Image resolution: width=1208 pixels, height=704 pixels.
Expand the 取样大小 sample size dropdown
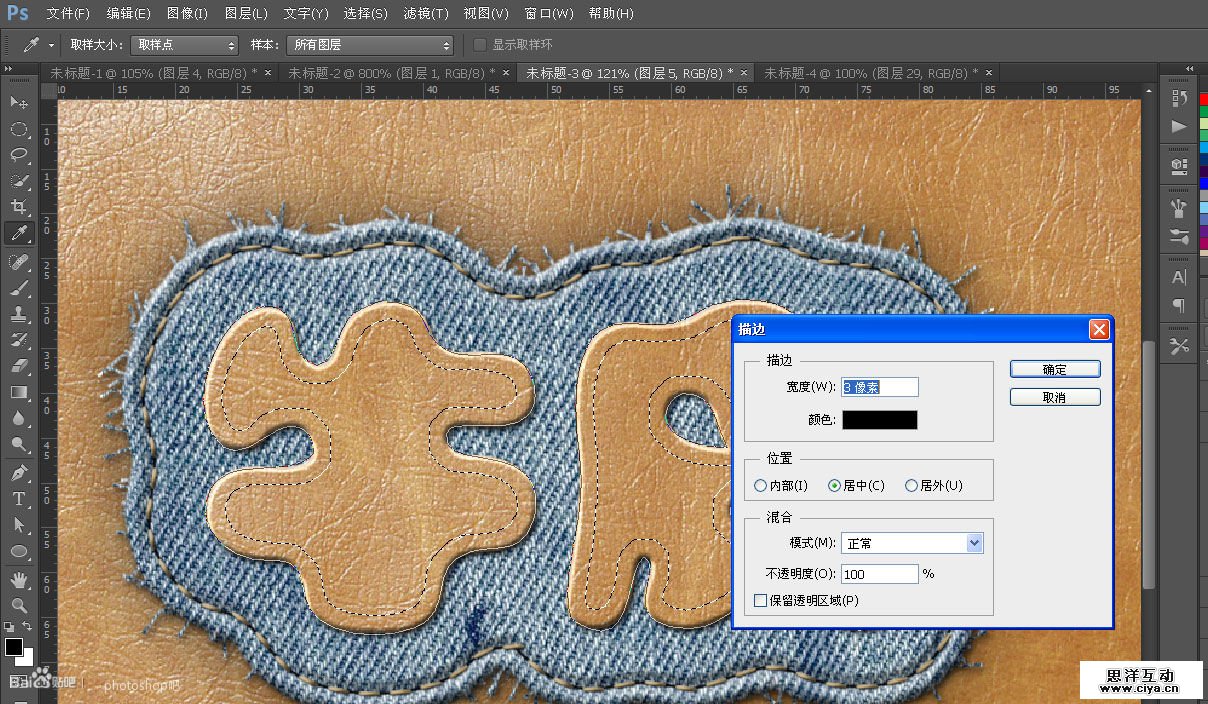184,45
